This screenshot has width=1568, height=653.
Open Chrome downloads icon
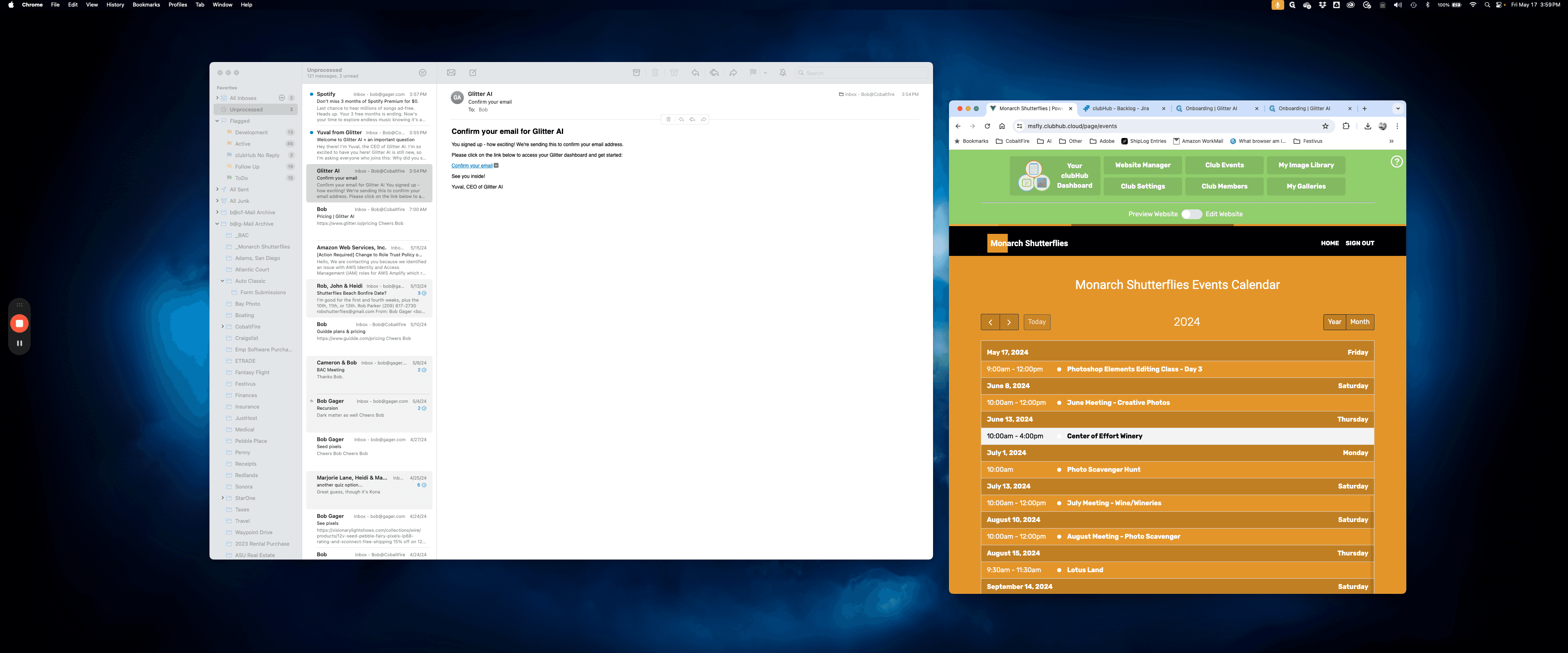pos(1368,126)
